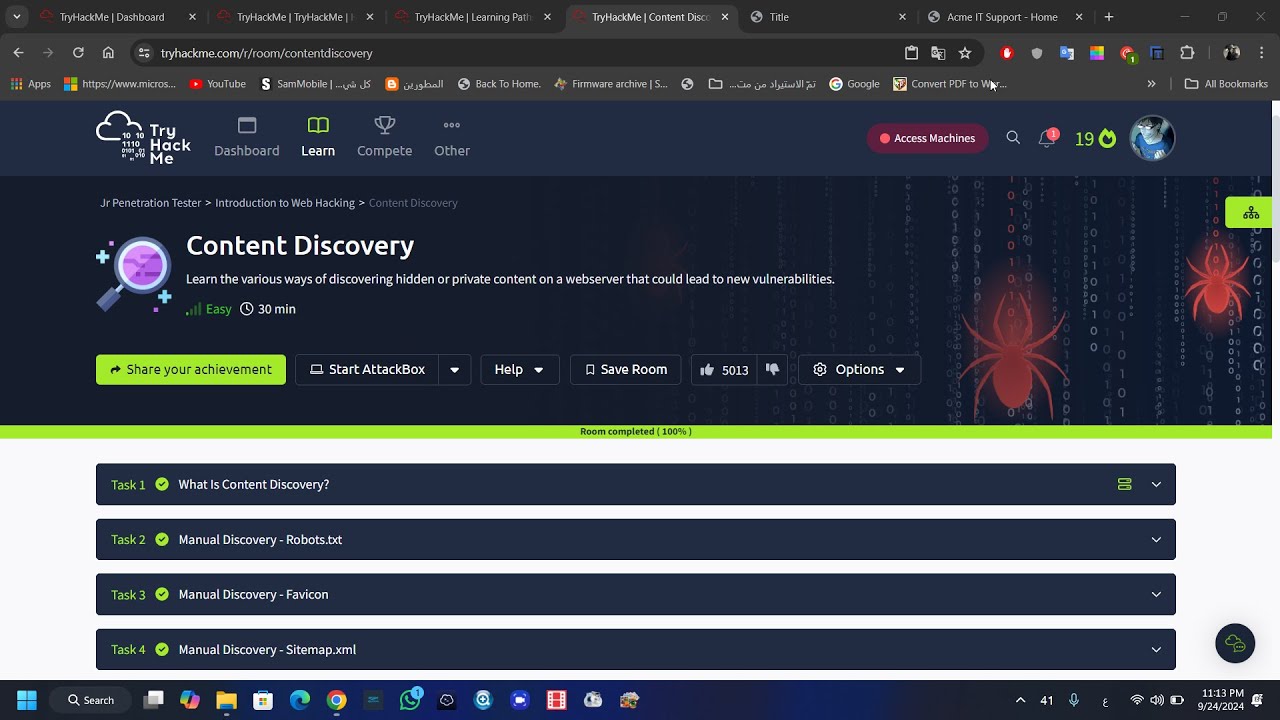Open Windows Start menu

pos(27,700)
